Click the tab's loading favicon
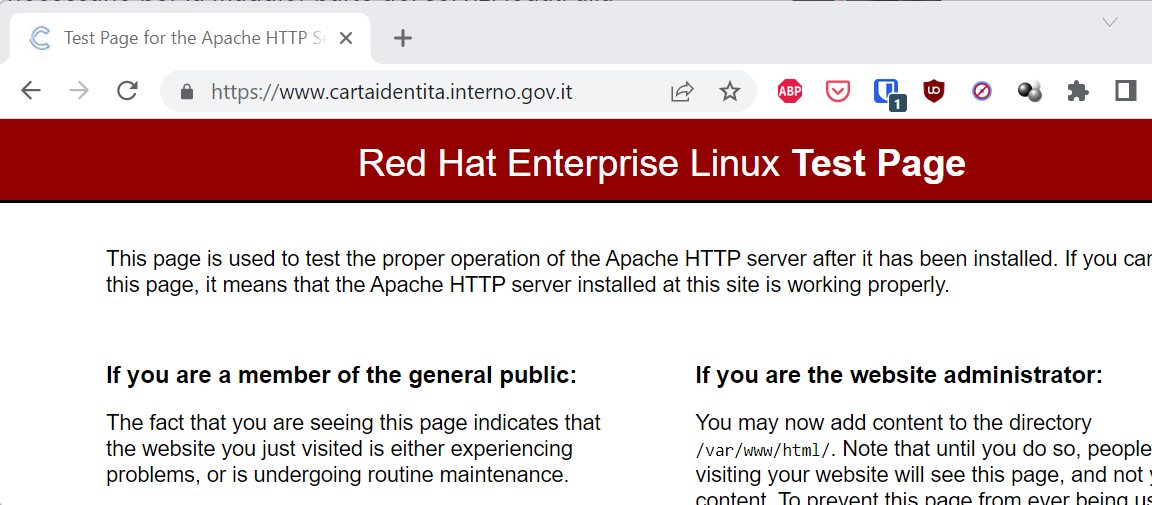This screenshot has height=505, width=1152. [40, 38]
